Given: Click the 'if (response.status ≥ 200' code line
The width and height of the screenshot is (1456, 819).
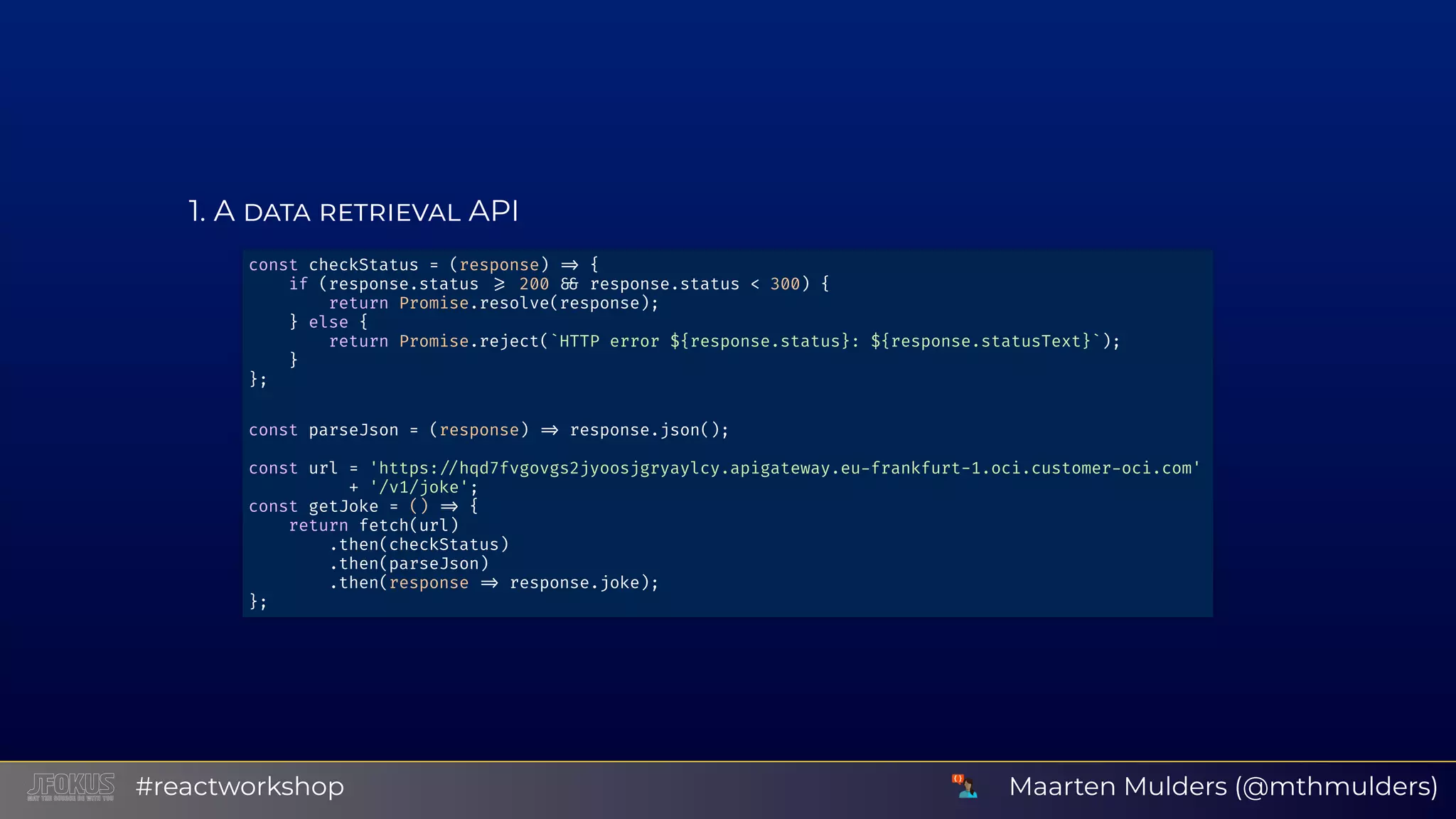Looking at the screenshot, I should coord(559,284).
